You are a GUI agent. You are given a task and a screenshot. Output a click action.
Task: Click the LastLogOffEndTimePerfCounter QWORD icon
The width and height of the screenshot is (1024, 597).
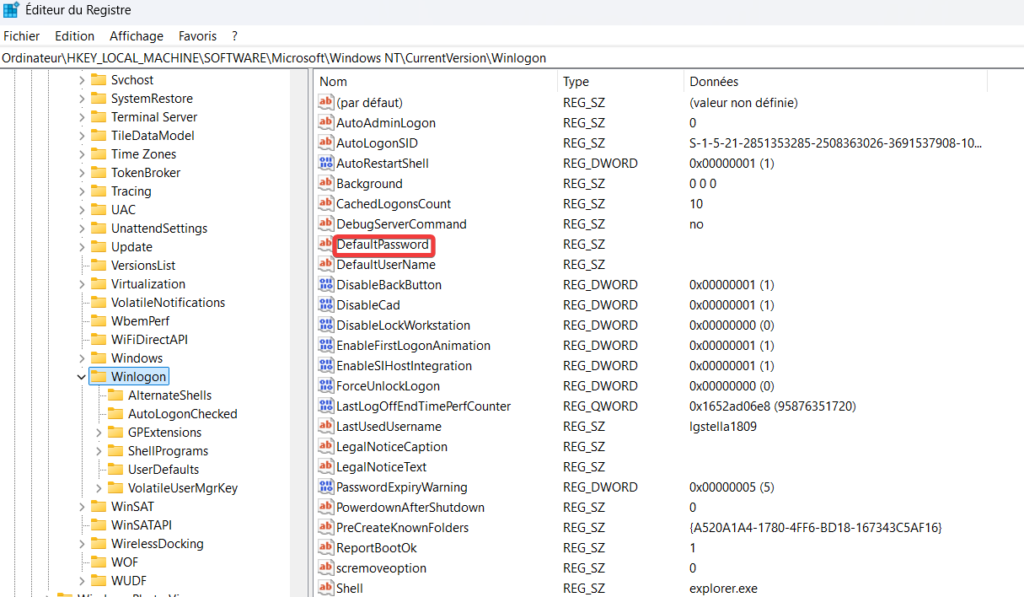click(325, 406)
